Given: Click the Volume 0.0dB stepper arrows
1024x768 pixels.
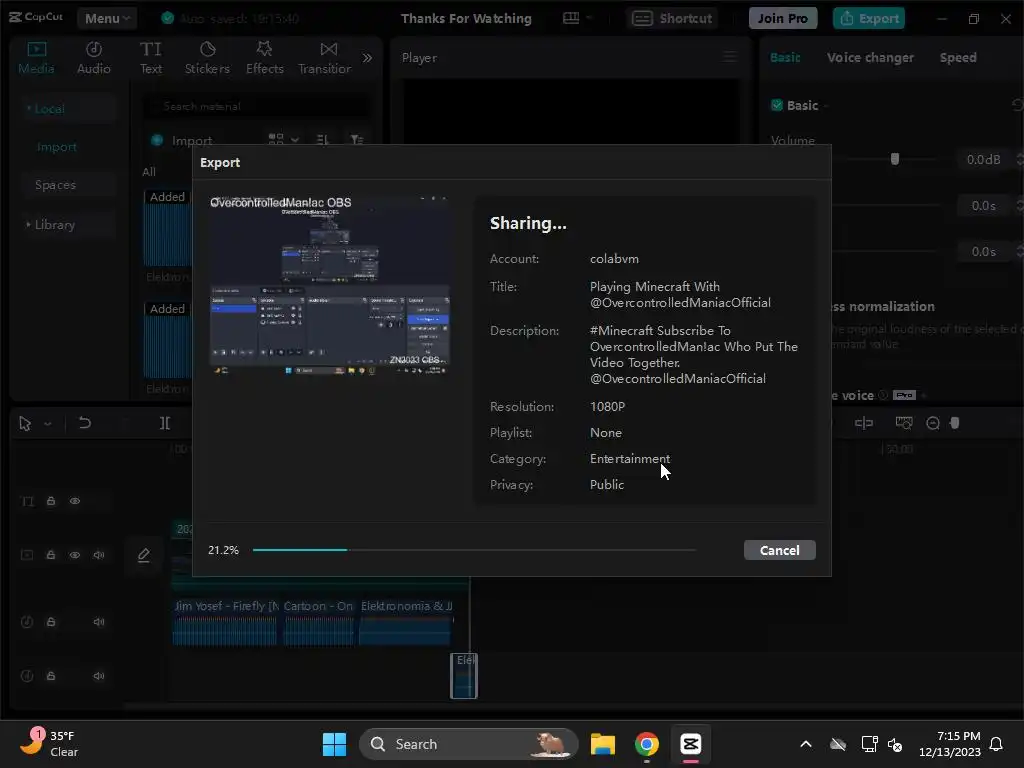Looking at the screenshot, I should coord(1019,159).
